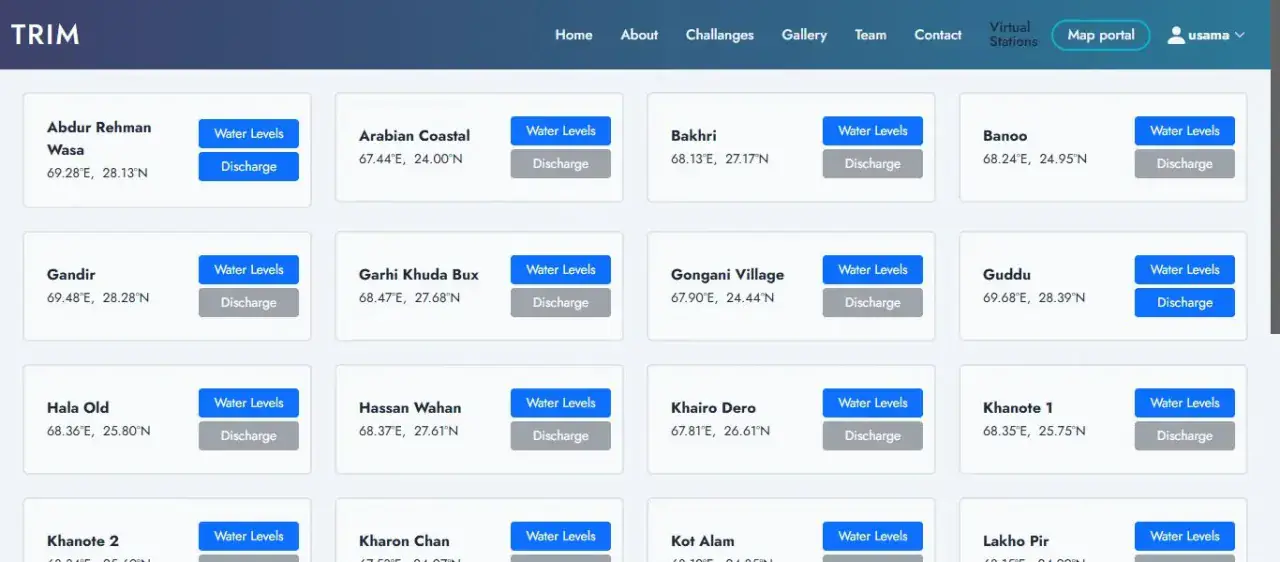View Water Levels for Hassan Wahan

click(x=561, y=403)
